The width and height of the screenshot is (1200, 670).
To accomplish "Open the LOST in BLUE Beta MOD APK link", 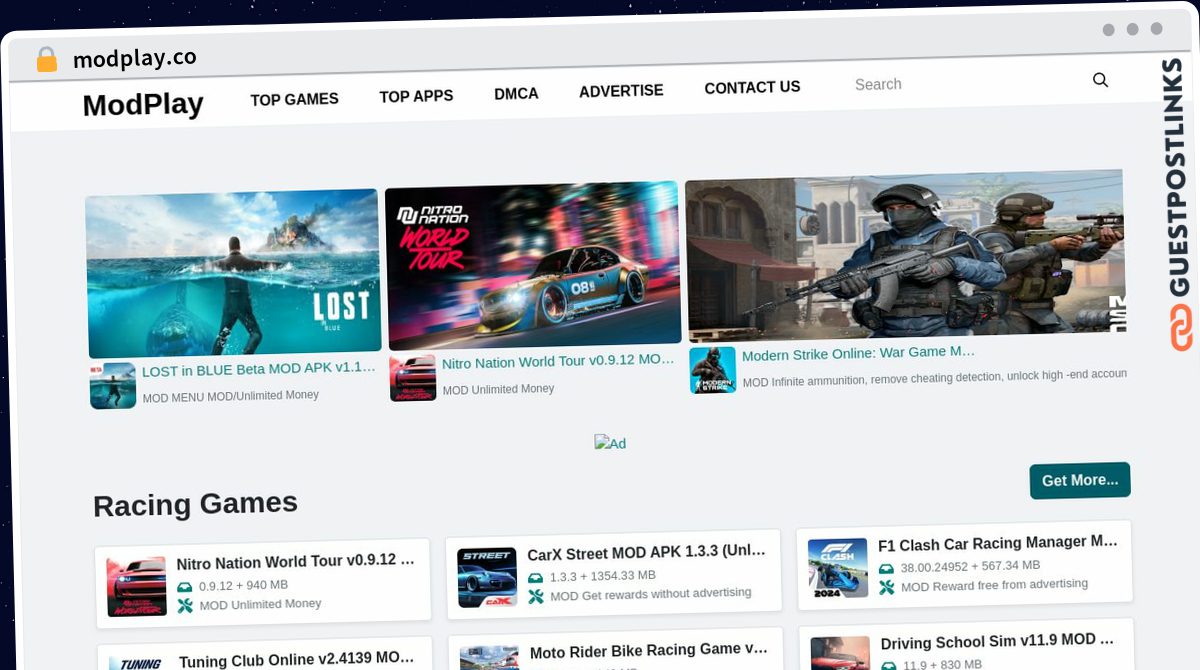I will click(259, 369).
